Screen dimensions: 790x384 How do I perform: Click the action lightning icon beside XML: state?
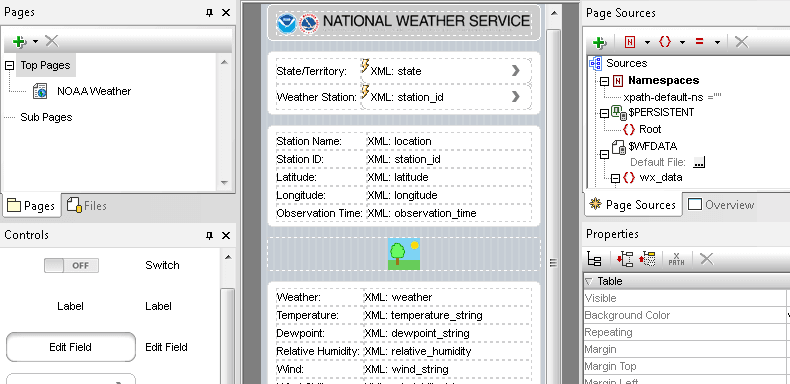coord(365,66)
